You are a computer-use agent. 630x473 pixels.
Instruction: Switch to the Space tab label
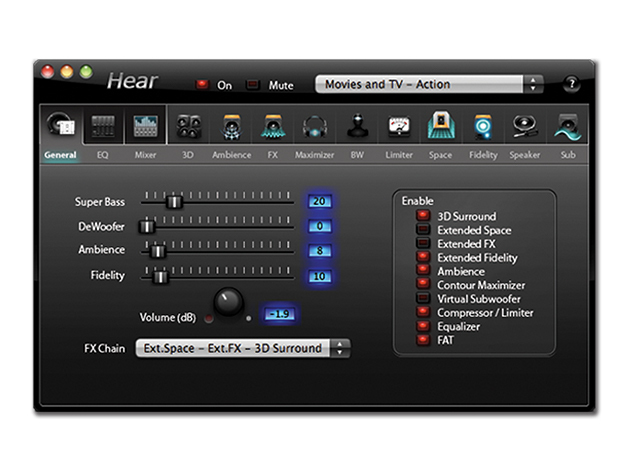[x=440, y=155]
